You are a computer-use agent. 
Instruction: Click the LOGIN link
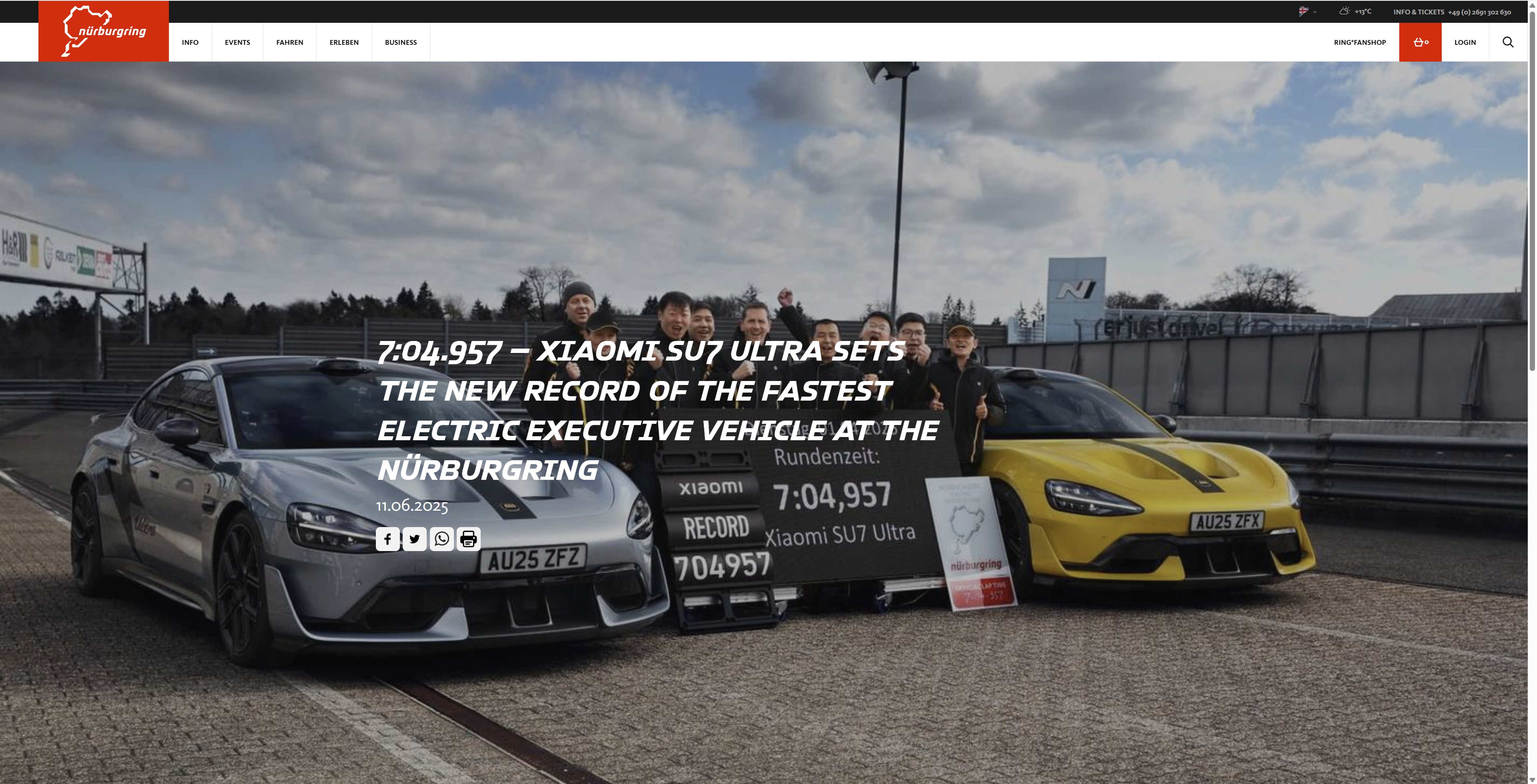[1465, 42]
